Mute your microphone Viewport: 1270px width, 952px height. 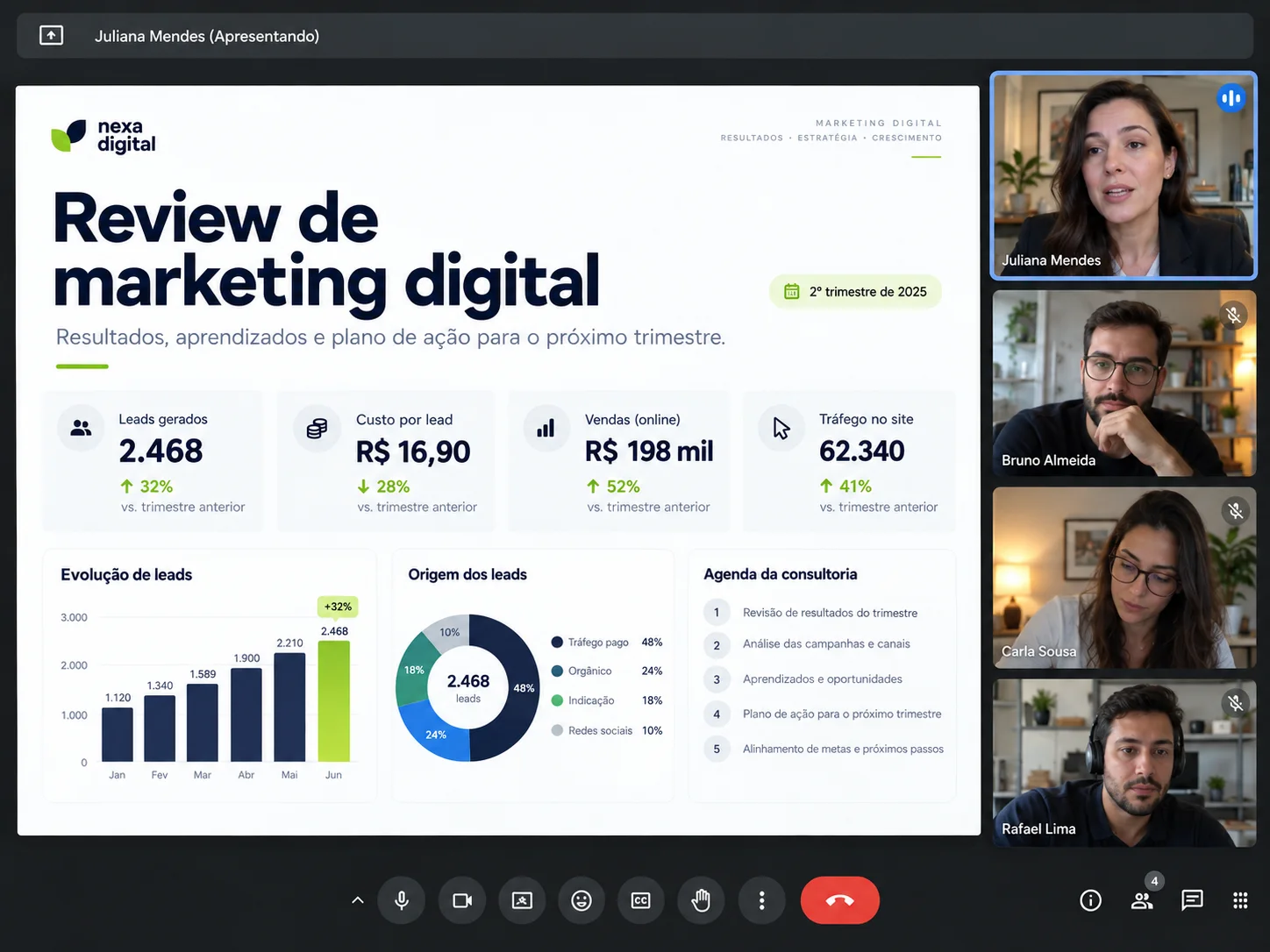coord(402,900)
